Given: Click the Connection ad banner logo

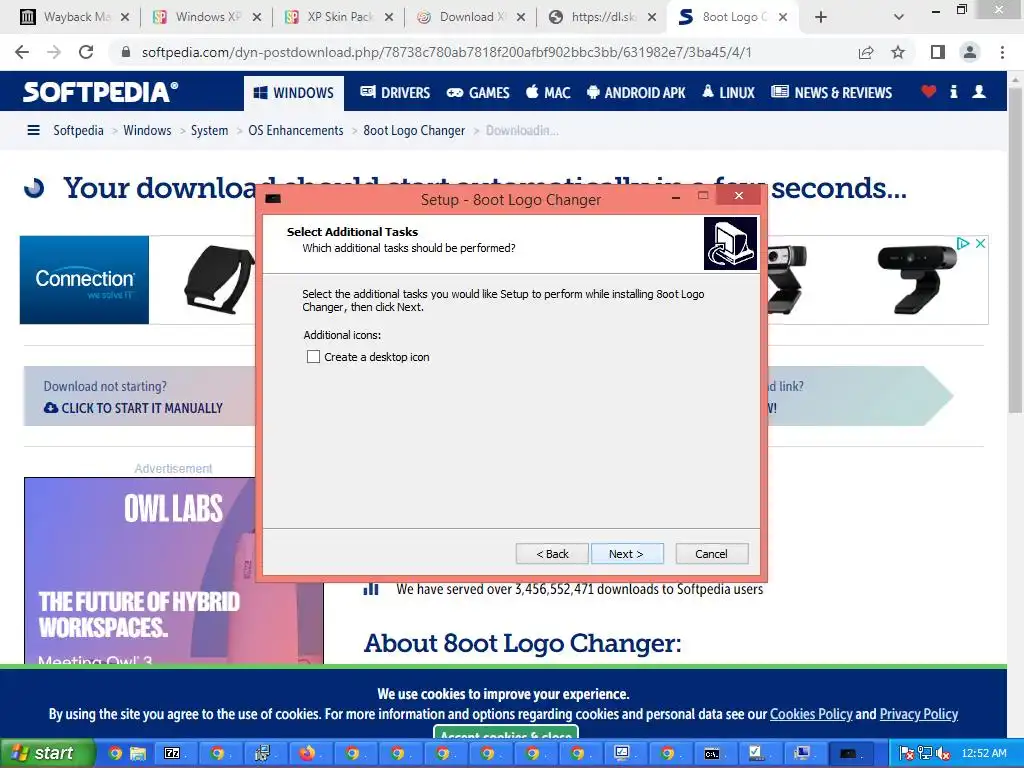Looking at the screenshot, I should [x=84, y=280].
